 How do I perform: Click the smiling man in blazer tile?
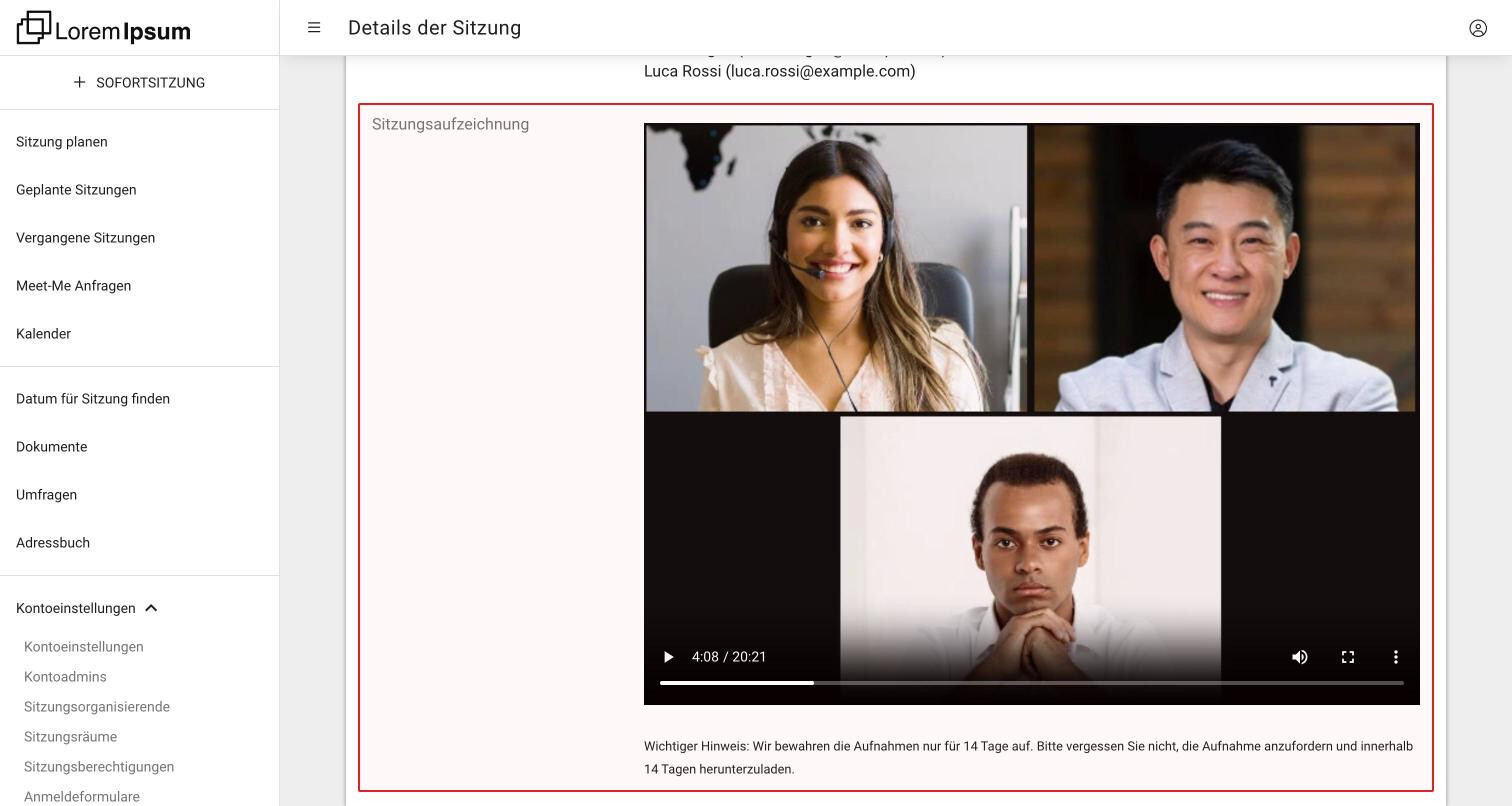point(1225,268)
